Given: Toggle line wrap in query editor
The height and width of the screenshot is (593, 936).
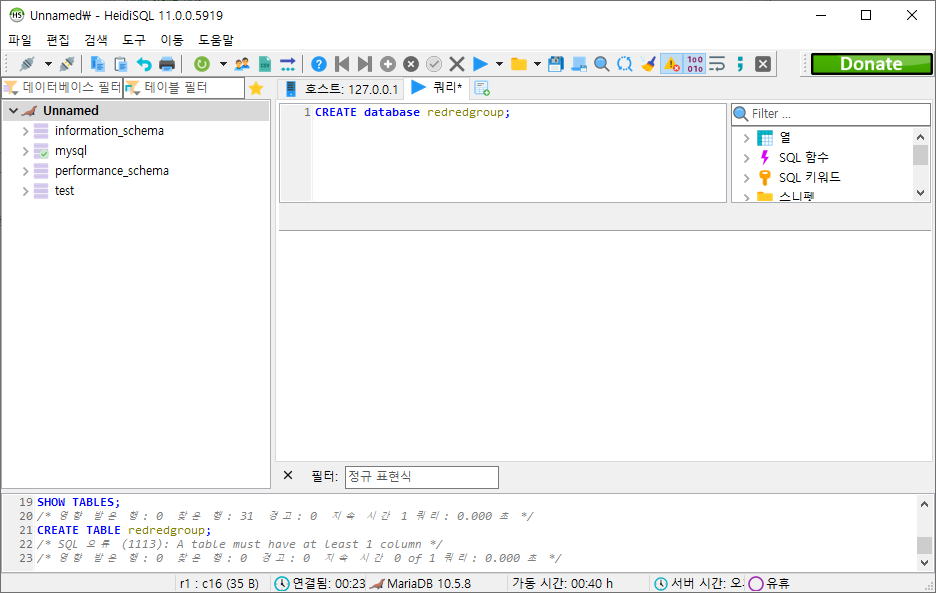Looking at the screenshot, I should click(717, 64).
